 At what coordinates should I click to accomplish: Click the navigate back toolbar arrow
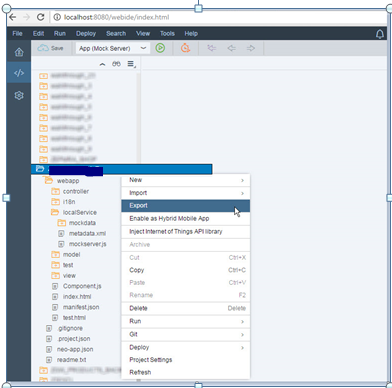pos(231,48)
